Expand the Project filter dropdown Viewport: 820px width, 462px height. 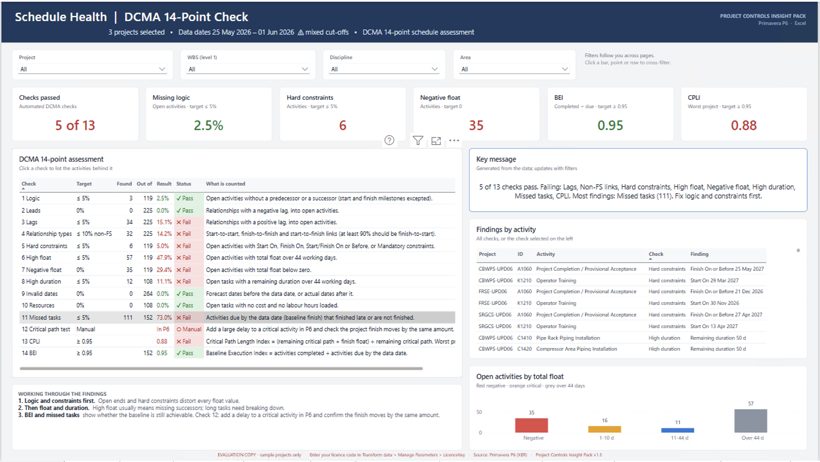pos(93,69)
